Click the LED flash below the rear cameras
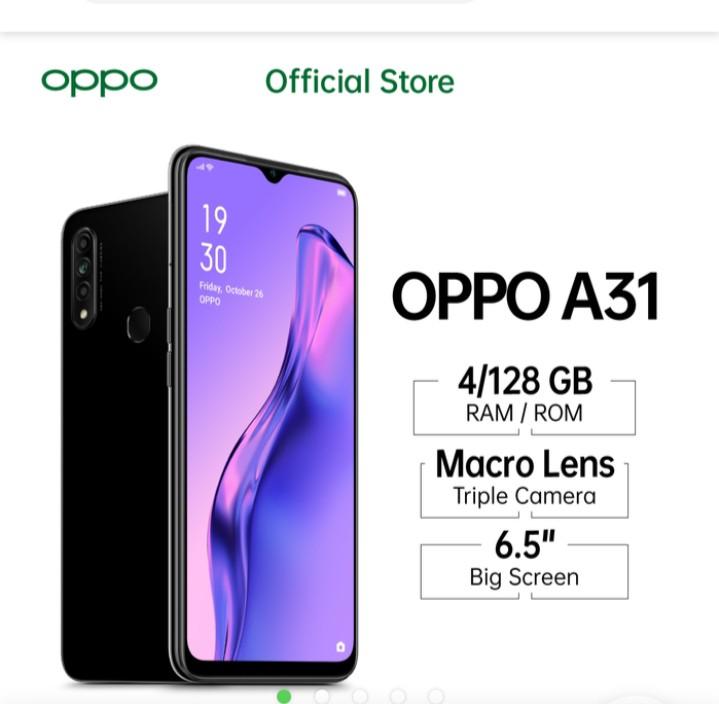Screen dimensions: 719x704 [83, 315]
